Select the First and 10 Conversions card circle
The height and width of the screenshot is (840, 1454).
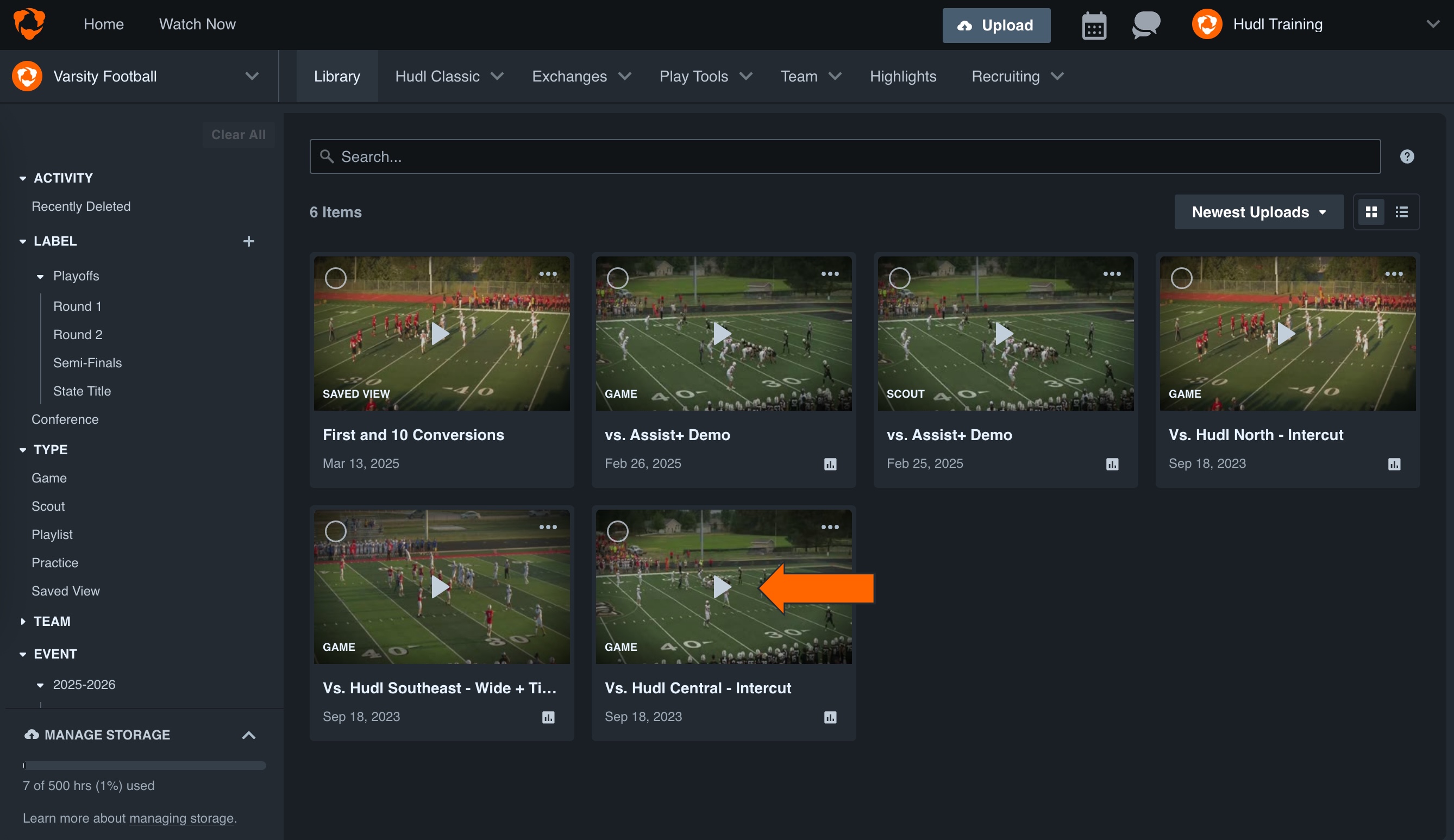(336, 278)
